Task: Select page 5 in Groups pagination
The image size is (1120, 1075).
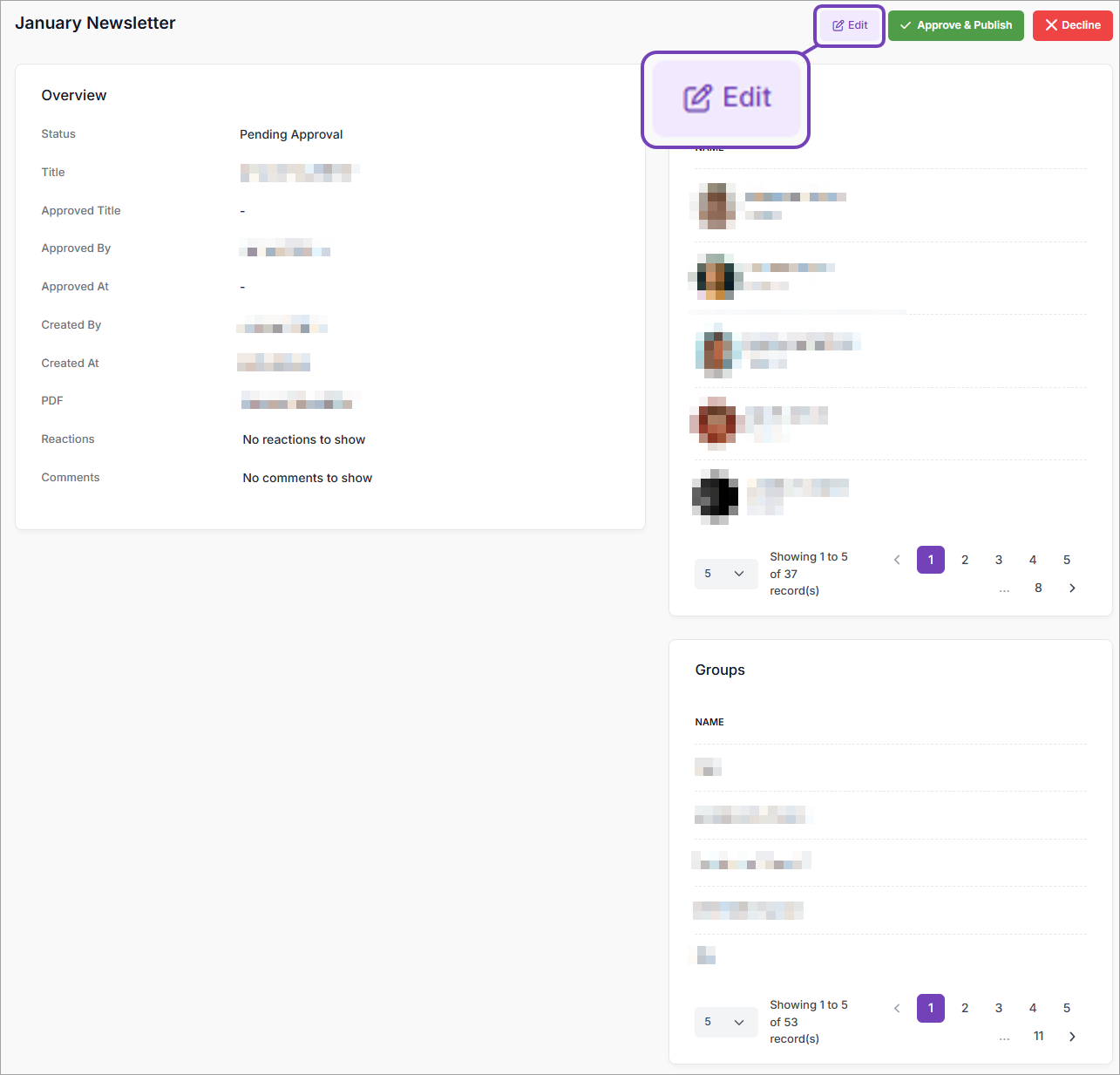Action: (1067, 1008)
